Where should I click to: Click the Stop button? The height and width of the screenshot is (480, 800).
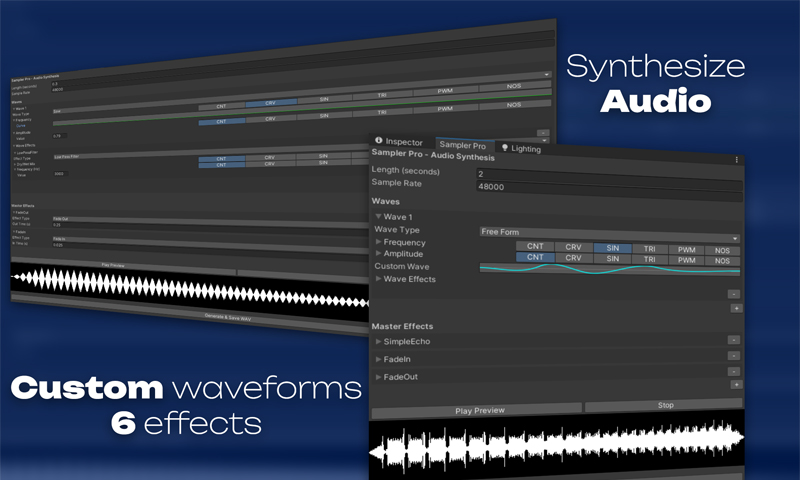click(x=664, y=406)
